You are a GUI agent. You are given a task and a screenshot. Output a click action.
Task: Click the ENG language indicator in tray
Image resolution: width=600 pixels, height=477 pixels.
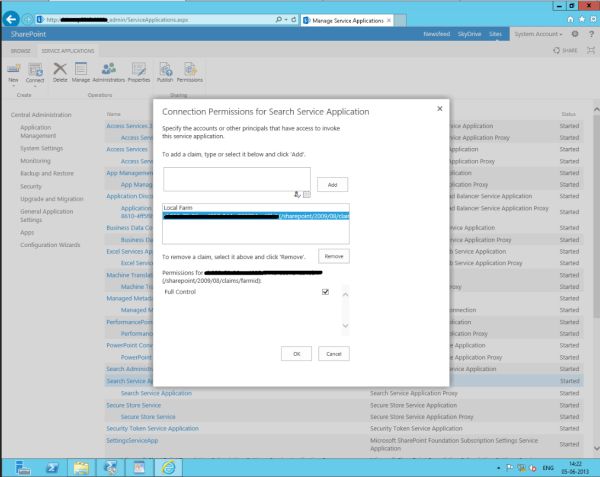pos(548,468)
